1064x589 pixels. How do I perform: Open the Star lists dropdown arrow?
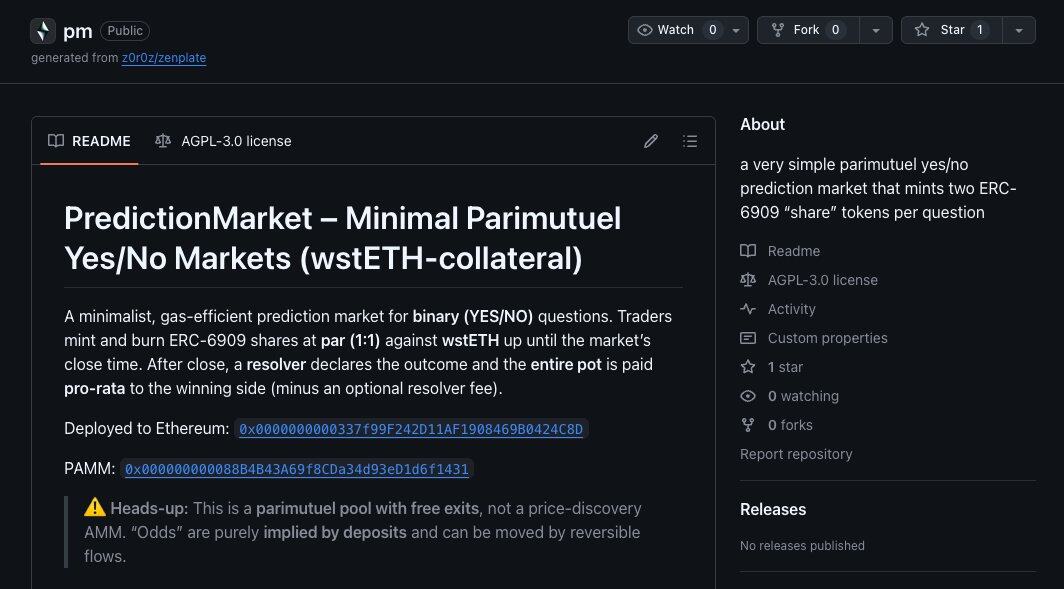(x=1019, y=30)
